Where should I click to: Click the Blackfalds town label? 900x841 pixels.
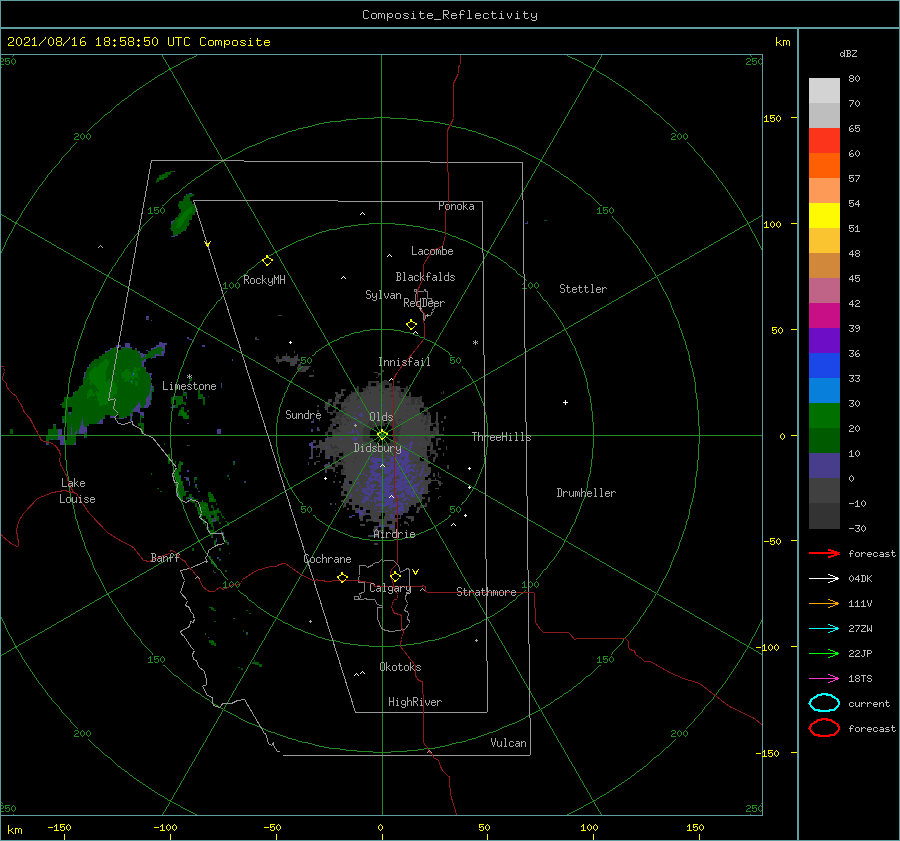[425, 277]
